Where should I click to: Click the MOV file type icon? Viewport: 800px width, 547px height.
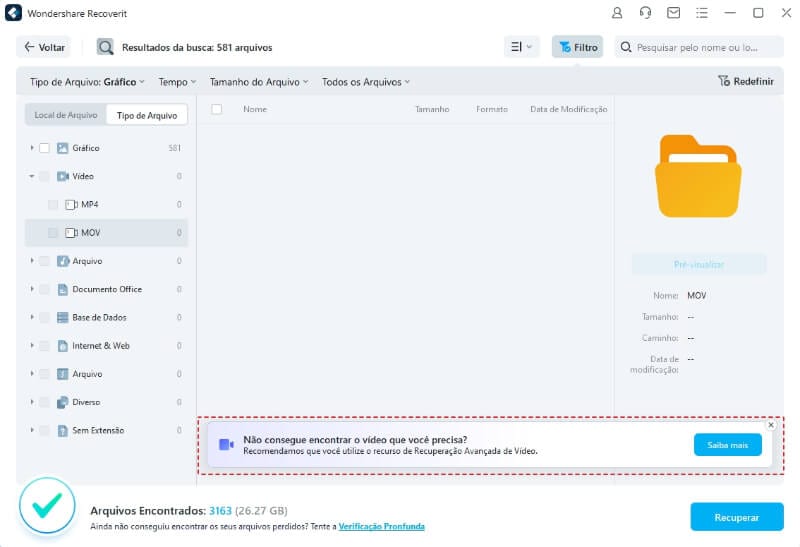pyautogui.click(x=71, y=233)
